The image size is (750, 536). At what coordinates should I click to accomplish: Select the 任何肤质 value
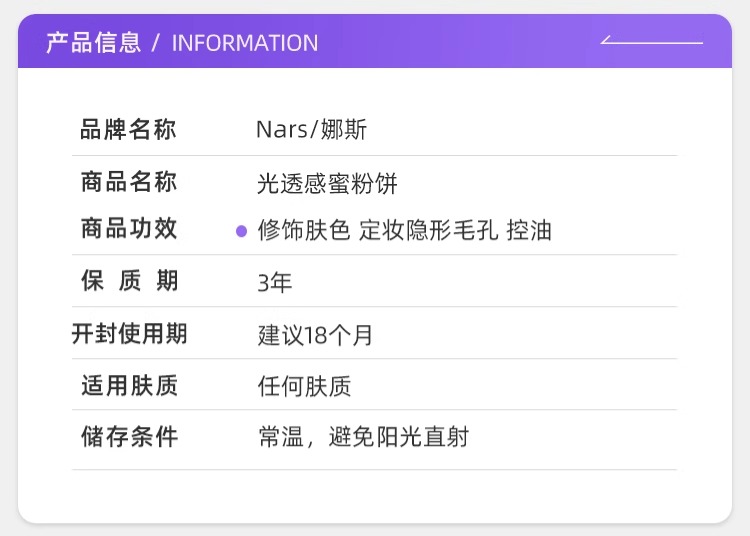pyautogui.click(x=304, y=386)
